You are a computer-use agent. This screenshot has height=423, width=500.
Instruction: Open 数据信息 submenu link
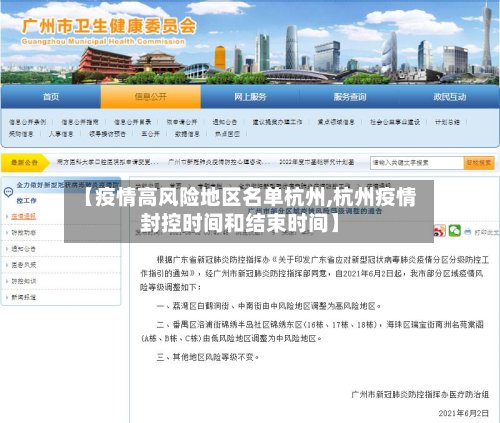[187, 134]
